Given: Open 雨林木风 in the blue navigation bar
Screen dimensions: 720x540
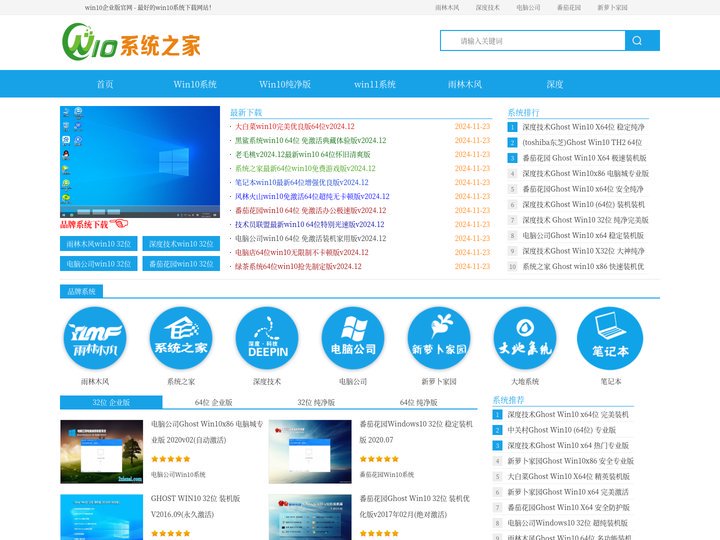Looking at the screenshot, I should [x=465, y=84].
